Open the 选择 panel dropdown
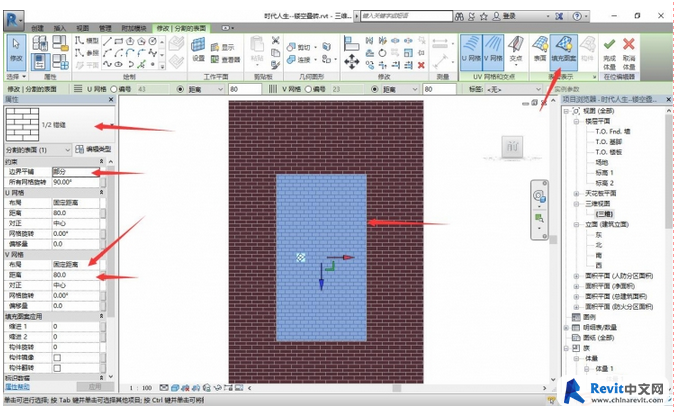This screenshot has height=412, width=674. click(x=17, y=77)
